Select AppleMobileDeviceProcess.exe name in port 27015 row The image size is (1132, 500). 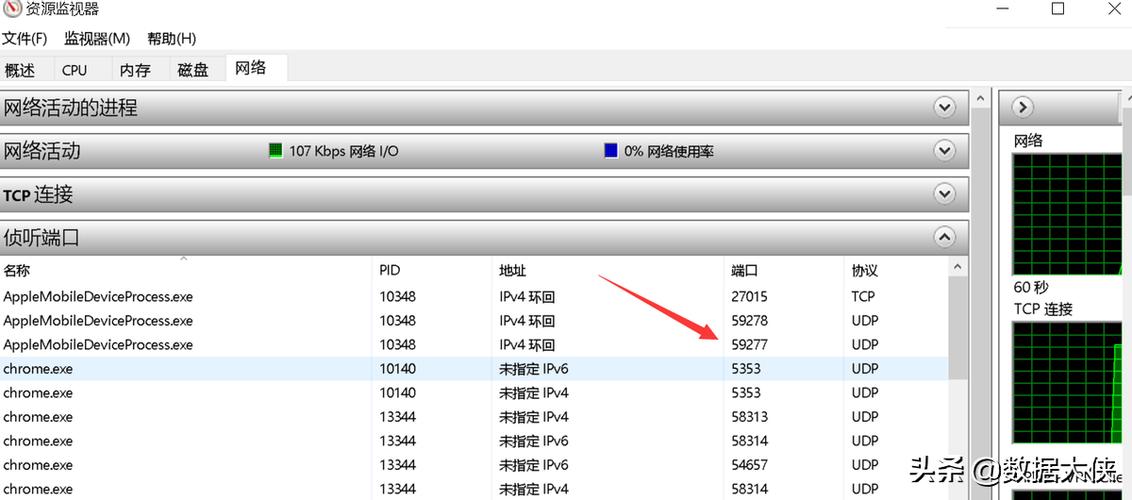98,297
